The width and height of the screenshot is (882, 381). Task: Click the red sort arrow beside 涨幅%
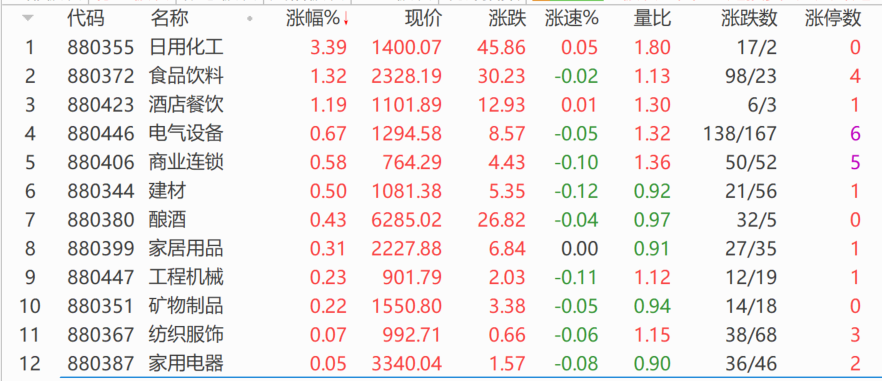pyautogui.click(x=345, y=20)
